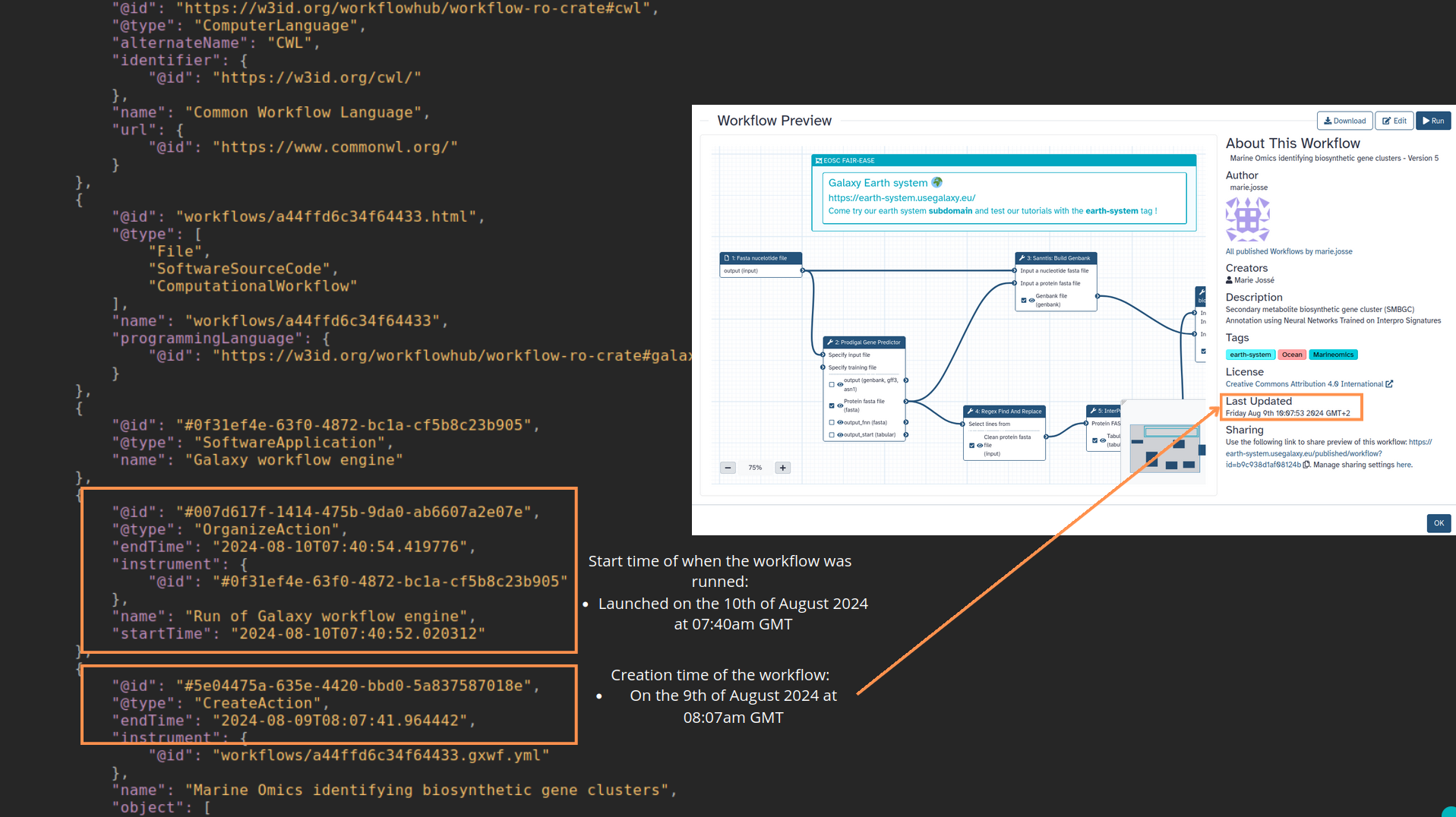The height and width of the screenshot is (817, 1456).
Task: Select the 1: Fasta nucleotide file node header
Action: pyautogui.click(x=761, y=258)
